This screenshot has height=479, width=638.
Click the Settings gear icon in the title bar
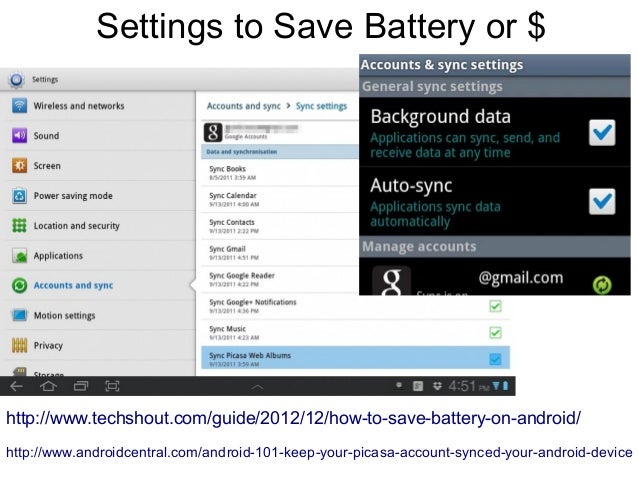tap(17, 79)
